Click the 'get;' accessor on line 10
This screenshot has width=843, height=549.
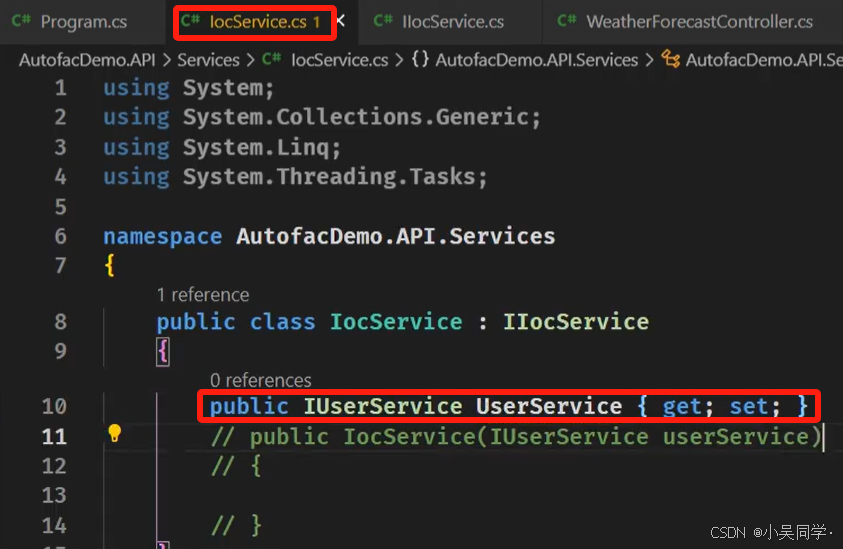[x=688, y=406]
